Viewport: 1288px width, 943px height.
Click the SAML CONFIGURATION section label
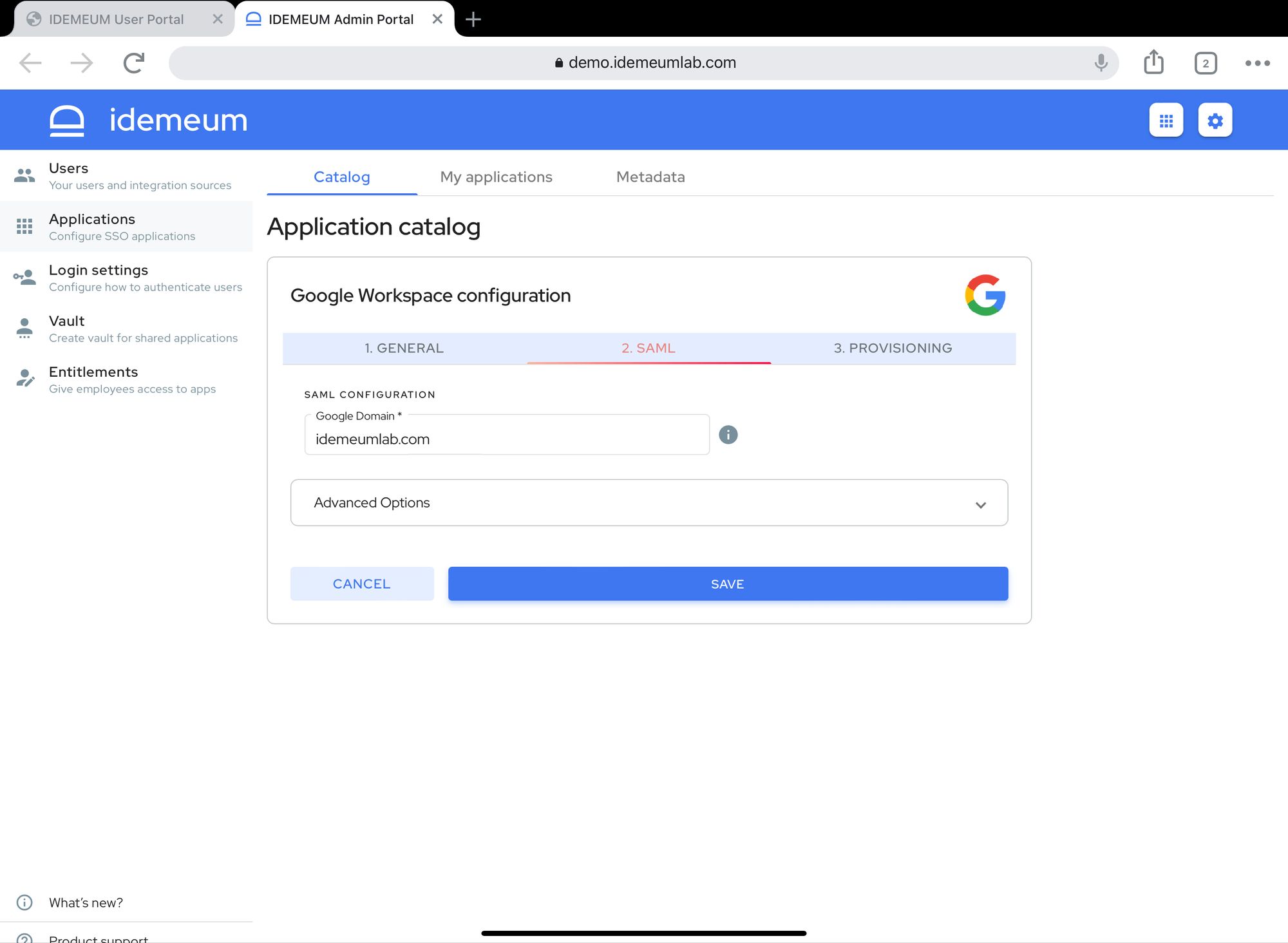pyautogui.click(x=370, y=394)
